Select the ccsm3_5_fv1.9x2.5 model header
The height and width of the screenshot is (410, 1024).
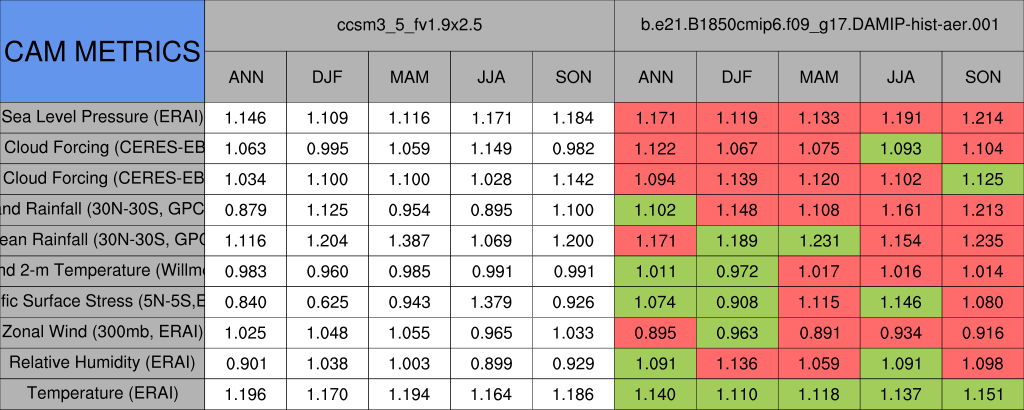(409, 26)
